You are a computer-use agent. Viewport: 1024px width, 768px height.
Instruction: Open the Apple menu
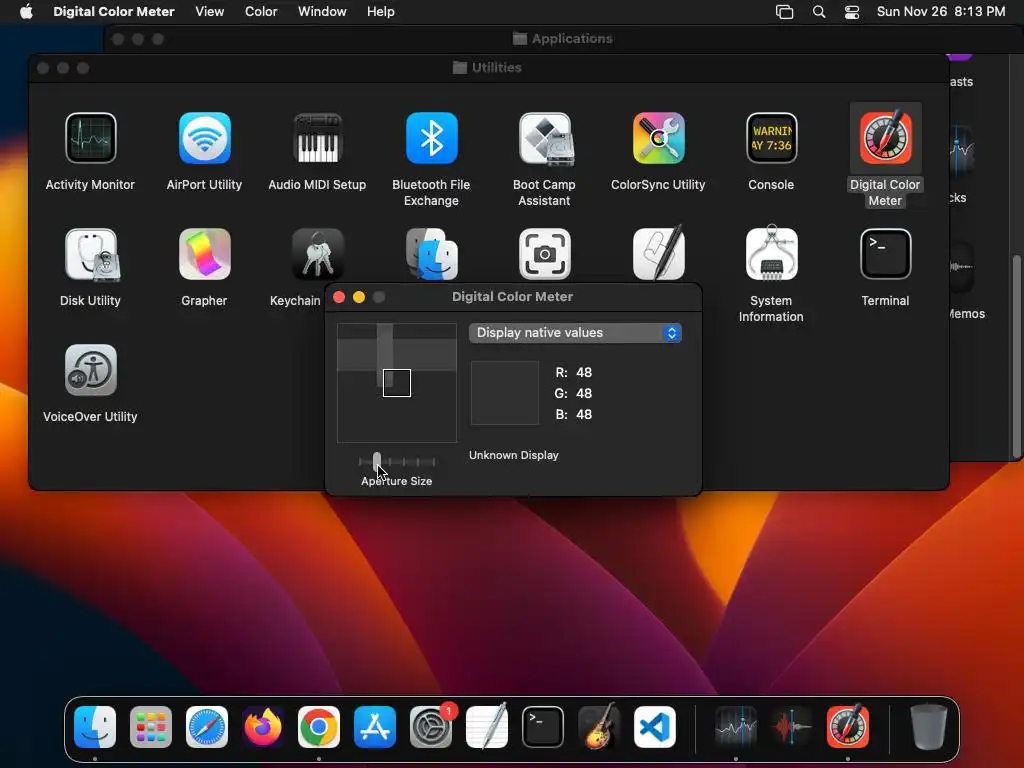(x=26, y=12)
